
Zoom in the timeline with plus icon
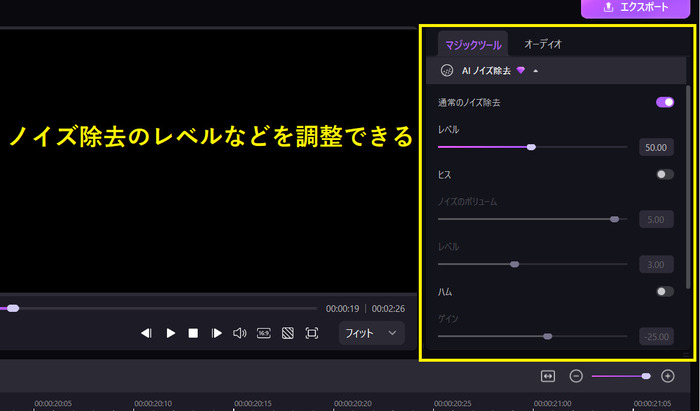[x=667, y=376]
